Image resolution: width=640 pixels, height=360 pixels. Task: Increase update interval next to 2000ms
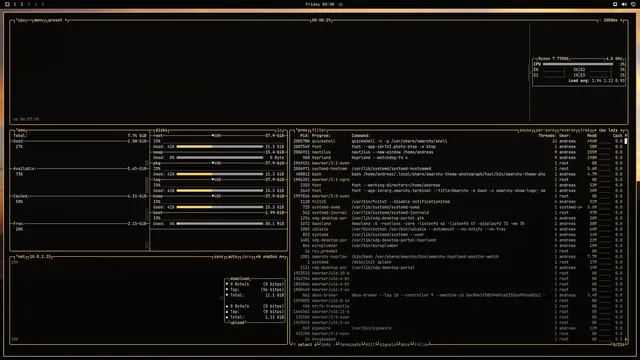point(622,20)
